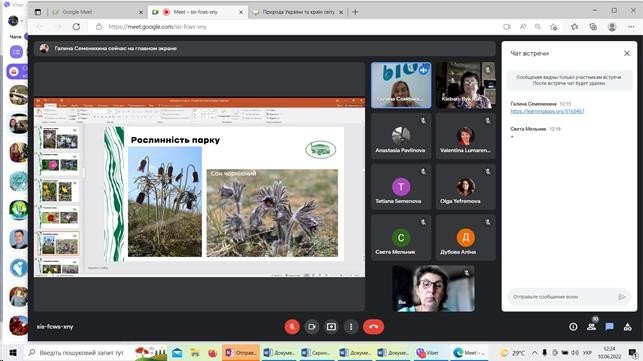643x361 pixels.
Task: Close the meeting chat panel
Action: coord(627,53)
